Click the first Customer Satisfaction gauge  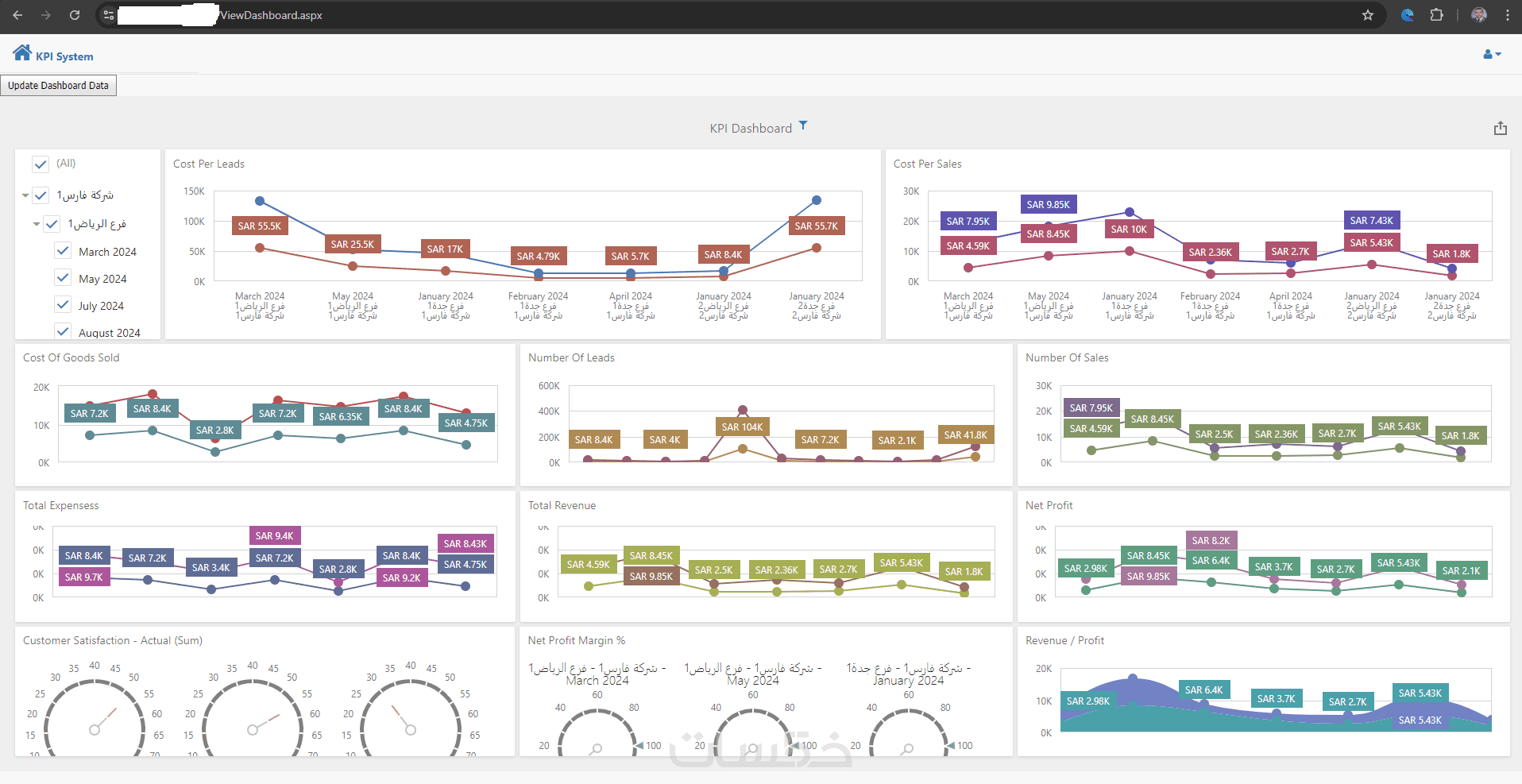(95, 719)
